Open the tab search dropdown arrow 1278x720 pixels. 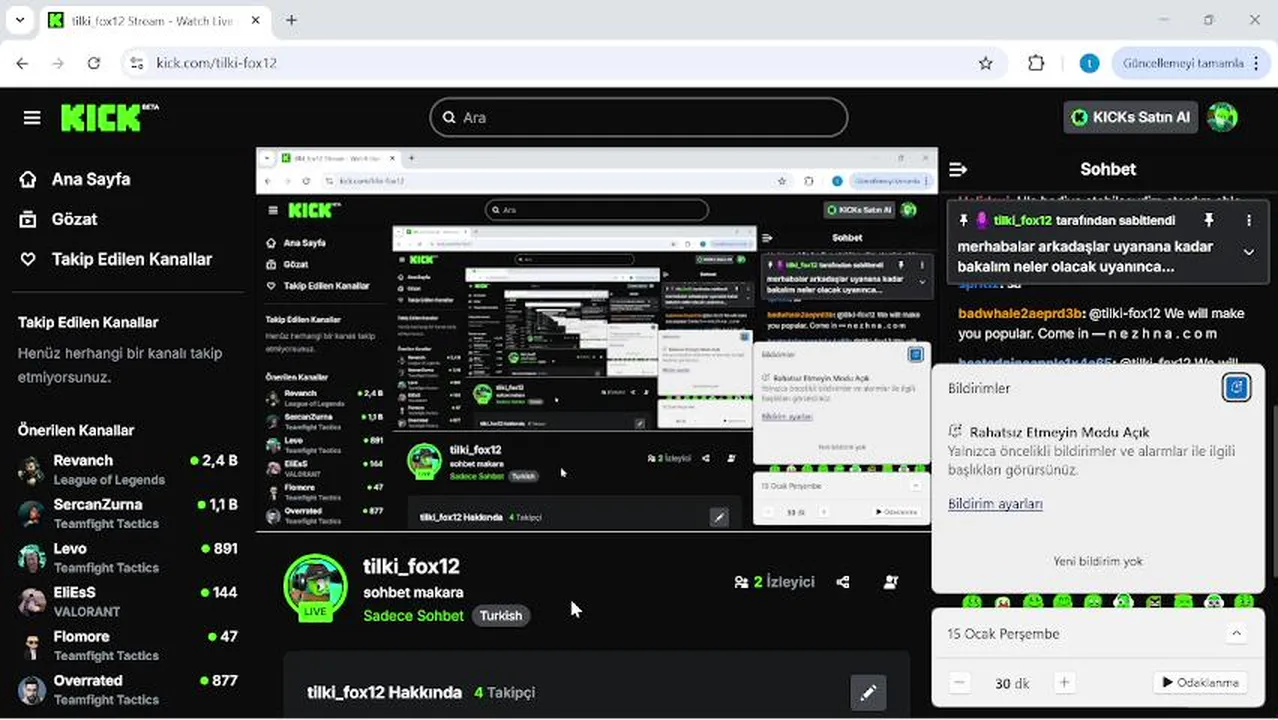click(20, 20)
